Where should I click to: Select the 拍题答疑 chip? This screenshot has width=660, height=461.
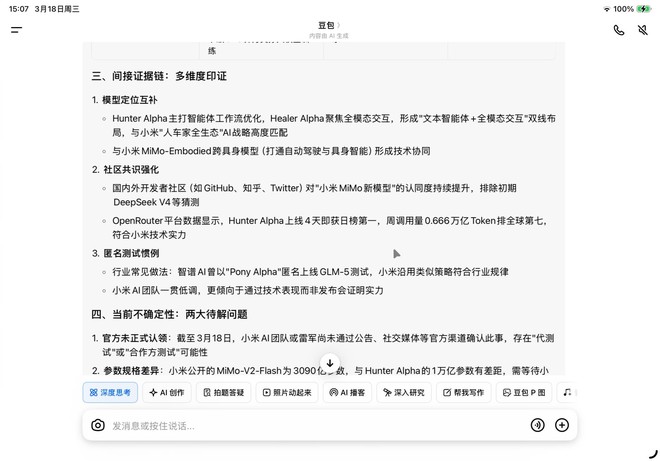tap(224, 392)
